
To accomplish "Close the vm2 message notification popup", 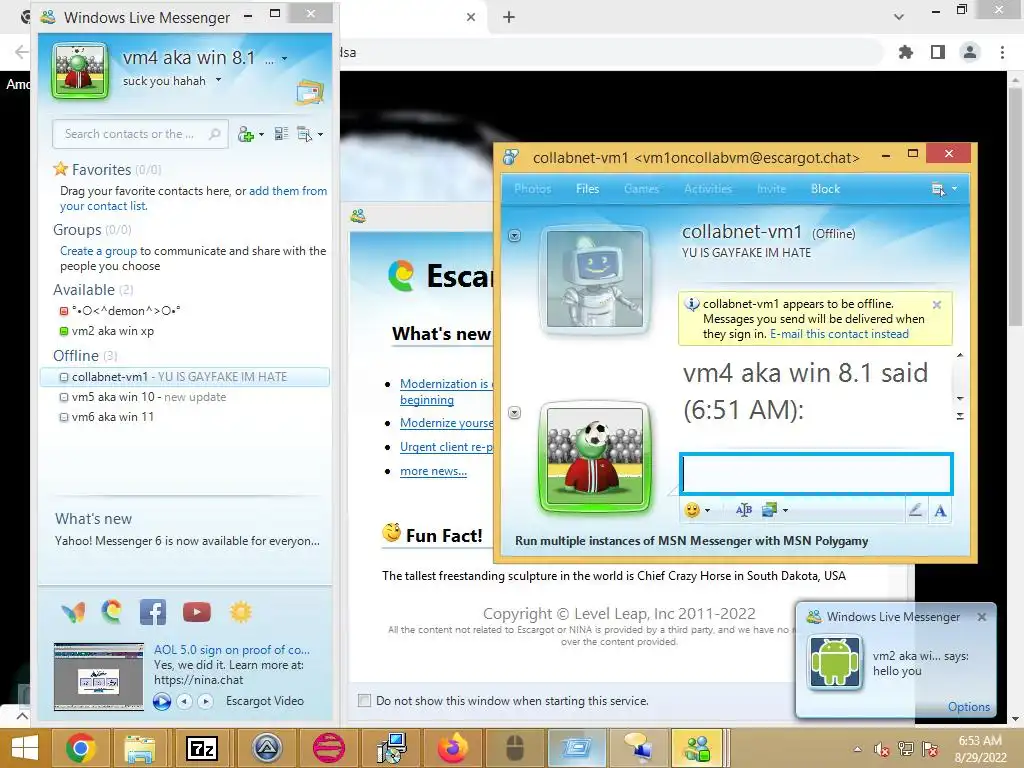I will tap(982, 616).
